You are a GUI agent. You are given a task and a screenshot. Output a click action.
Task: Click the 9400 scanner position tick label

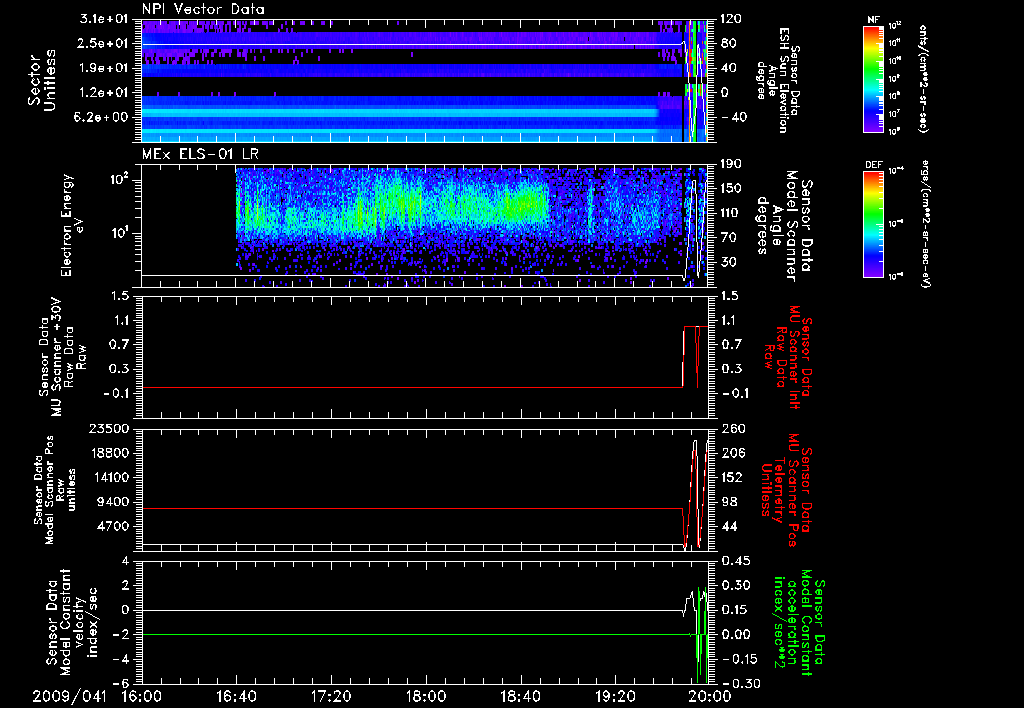(113, 502)
